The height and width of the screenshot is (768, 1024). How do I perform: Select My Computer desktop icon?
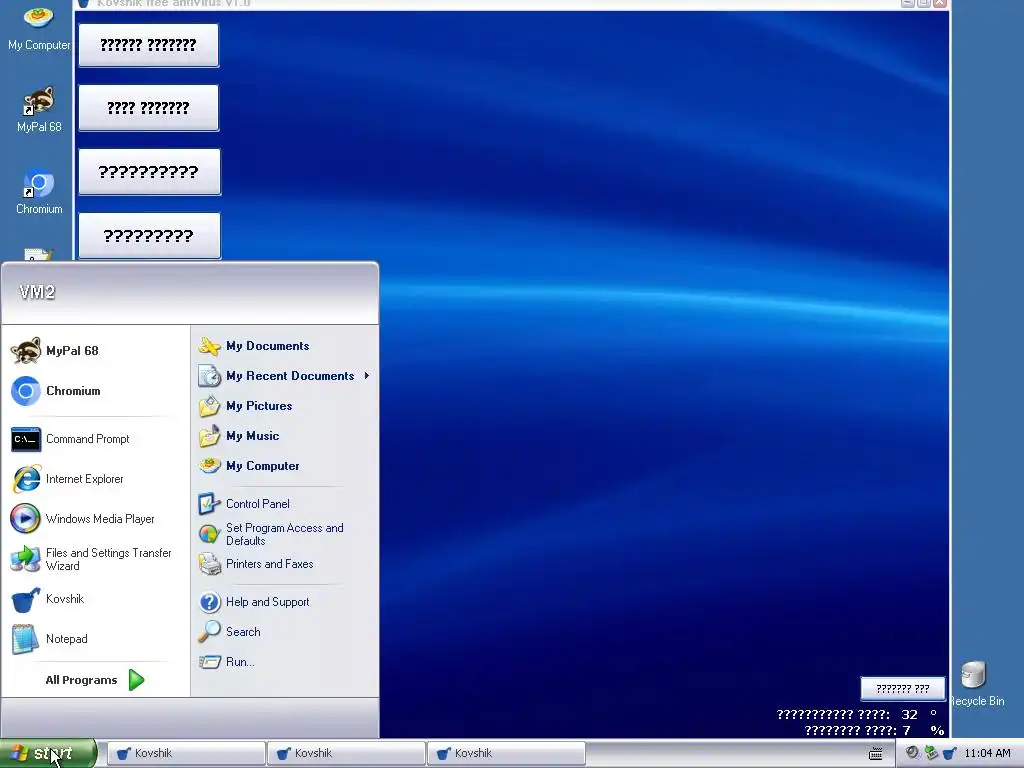pyautogui.click(x=39, y=27)
